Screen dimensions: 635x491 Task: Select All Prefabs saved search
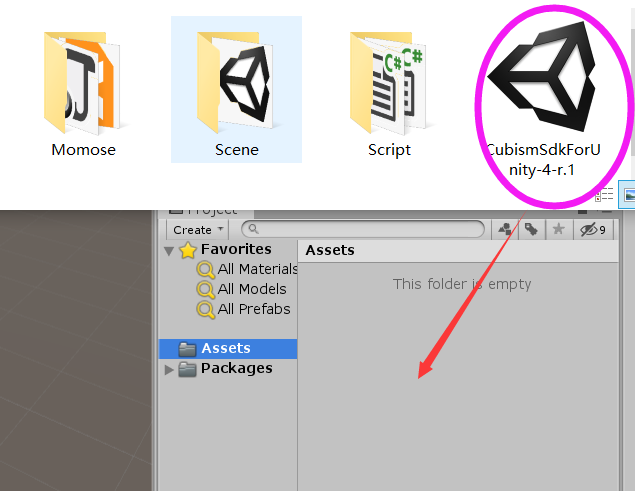click(x=253, y=309)
